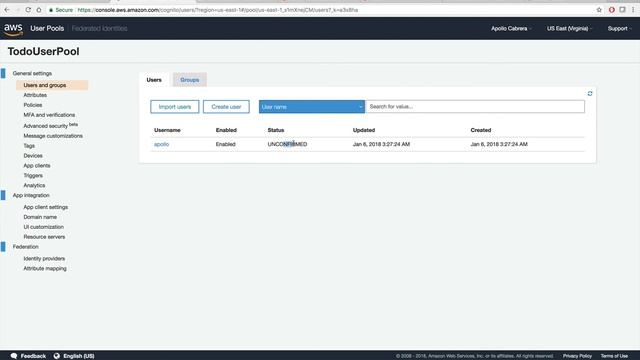The image size is (640, 360).
Task: Click the Enabled column header
Action: [226, 130]
